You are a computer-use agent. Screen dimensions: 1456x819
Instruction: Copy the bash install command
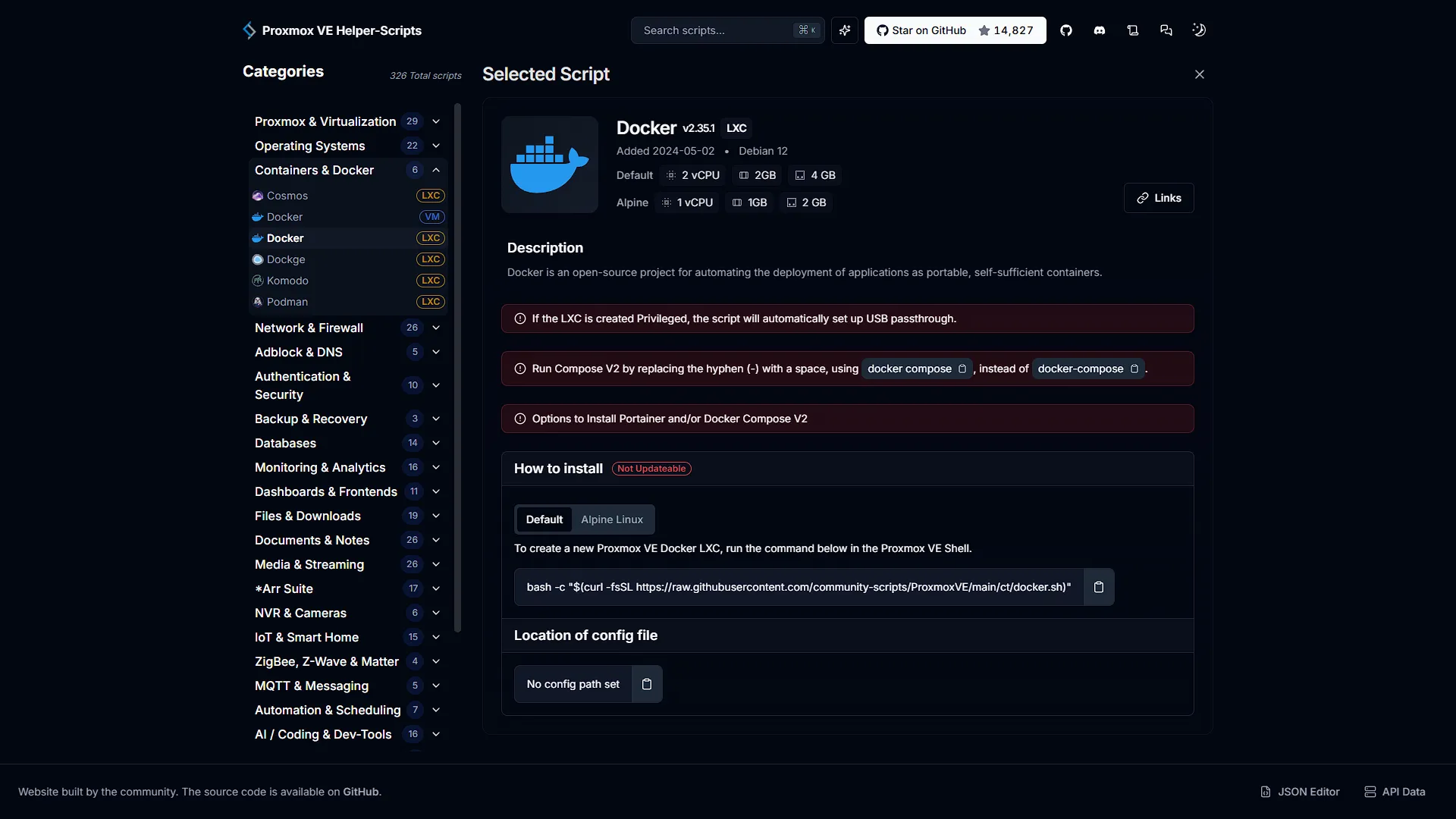click(1099, 587)
